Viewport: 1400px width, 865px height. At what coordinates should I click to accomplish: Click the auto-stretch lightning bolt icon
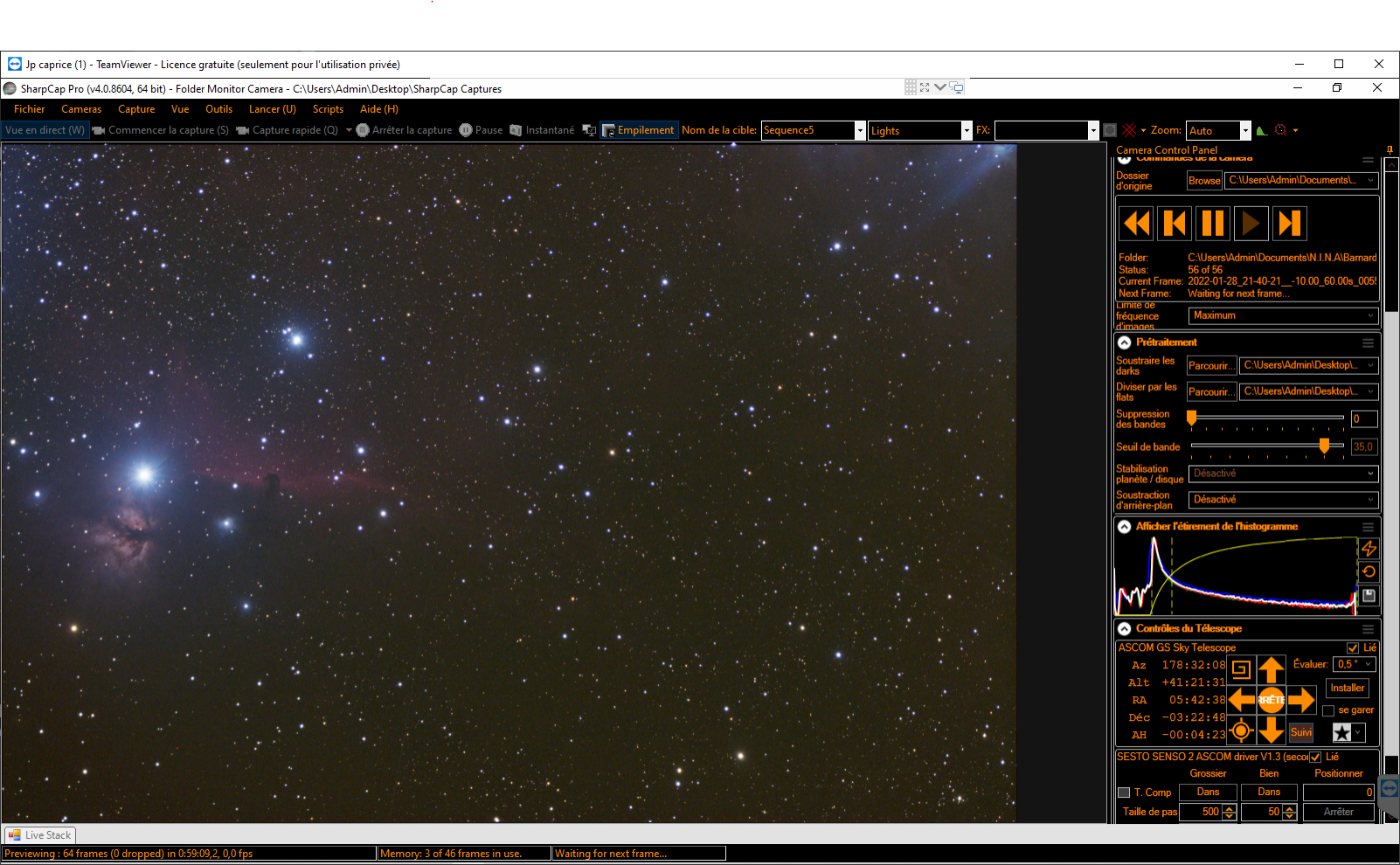pos(1369,548)
